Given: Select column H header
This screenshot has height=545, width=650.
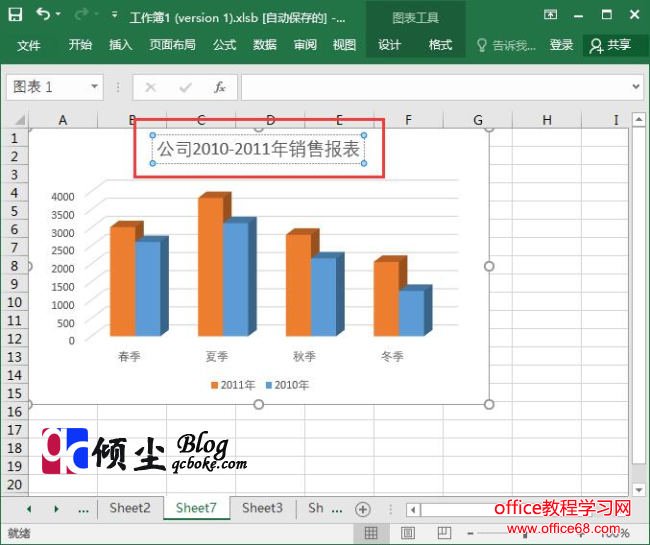Looking at the screenshot, I should (x=547, y=120).
